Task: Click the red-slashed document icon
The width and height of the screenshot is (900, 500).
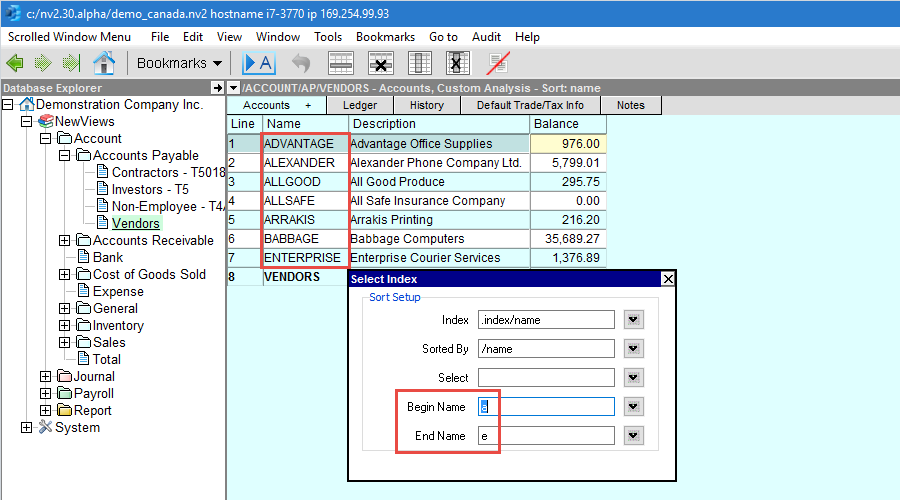Action: (497, 63)
